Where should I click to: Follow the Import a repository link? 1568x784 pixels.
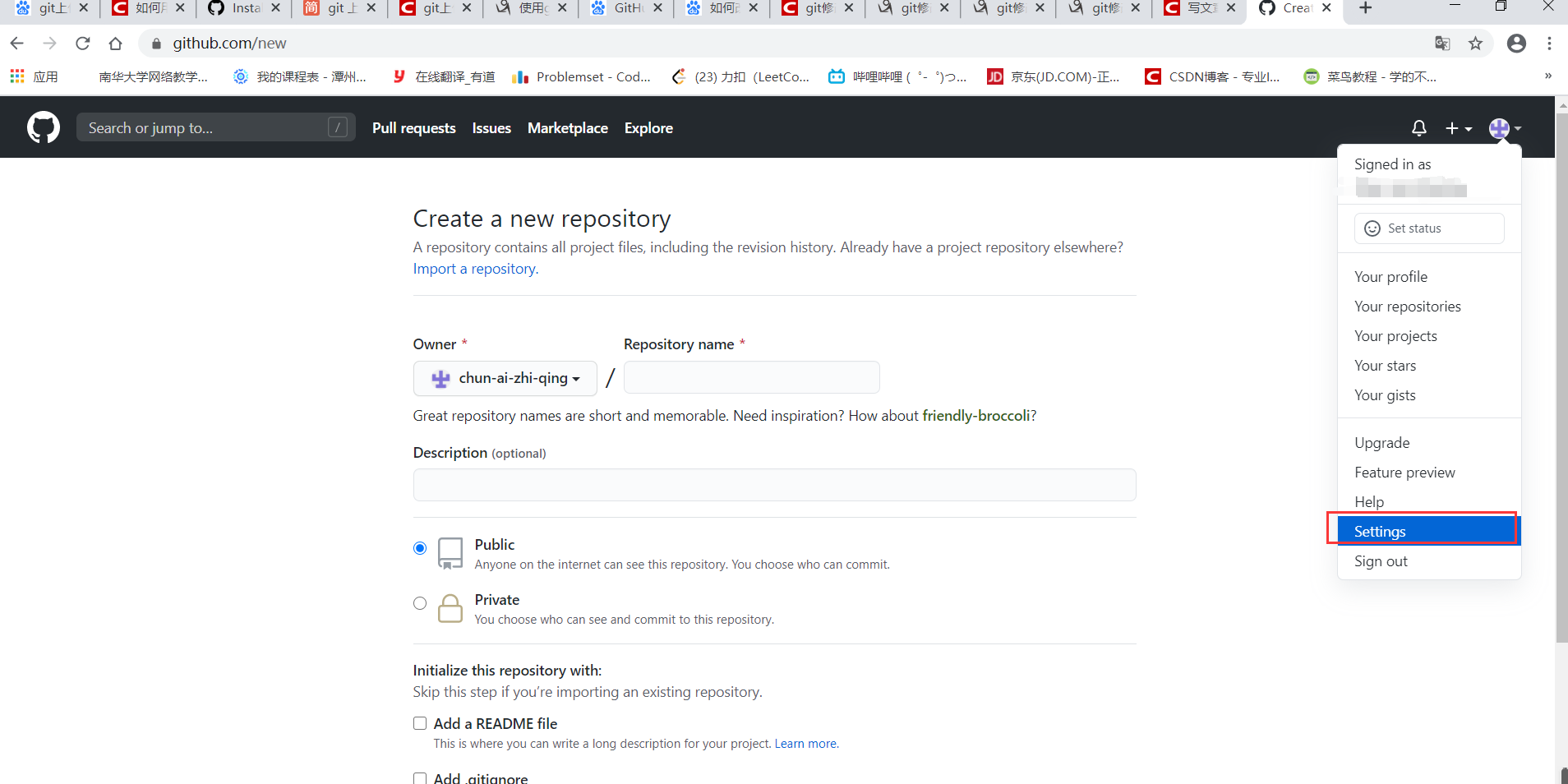(x=476, y=269)
